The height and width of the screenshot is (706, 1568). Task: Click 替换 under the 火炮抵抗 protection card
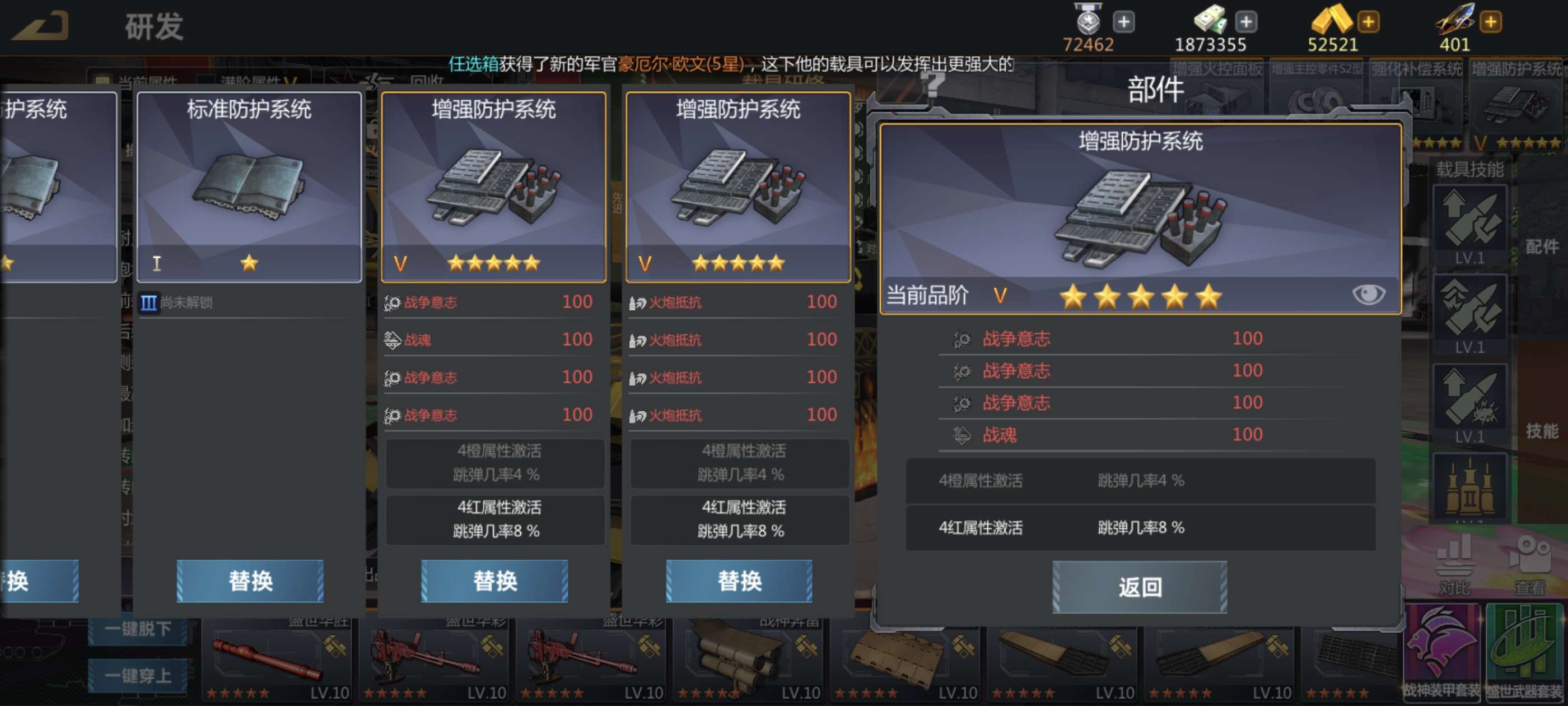pyautogui.click(x=740, y=580)
